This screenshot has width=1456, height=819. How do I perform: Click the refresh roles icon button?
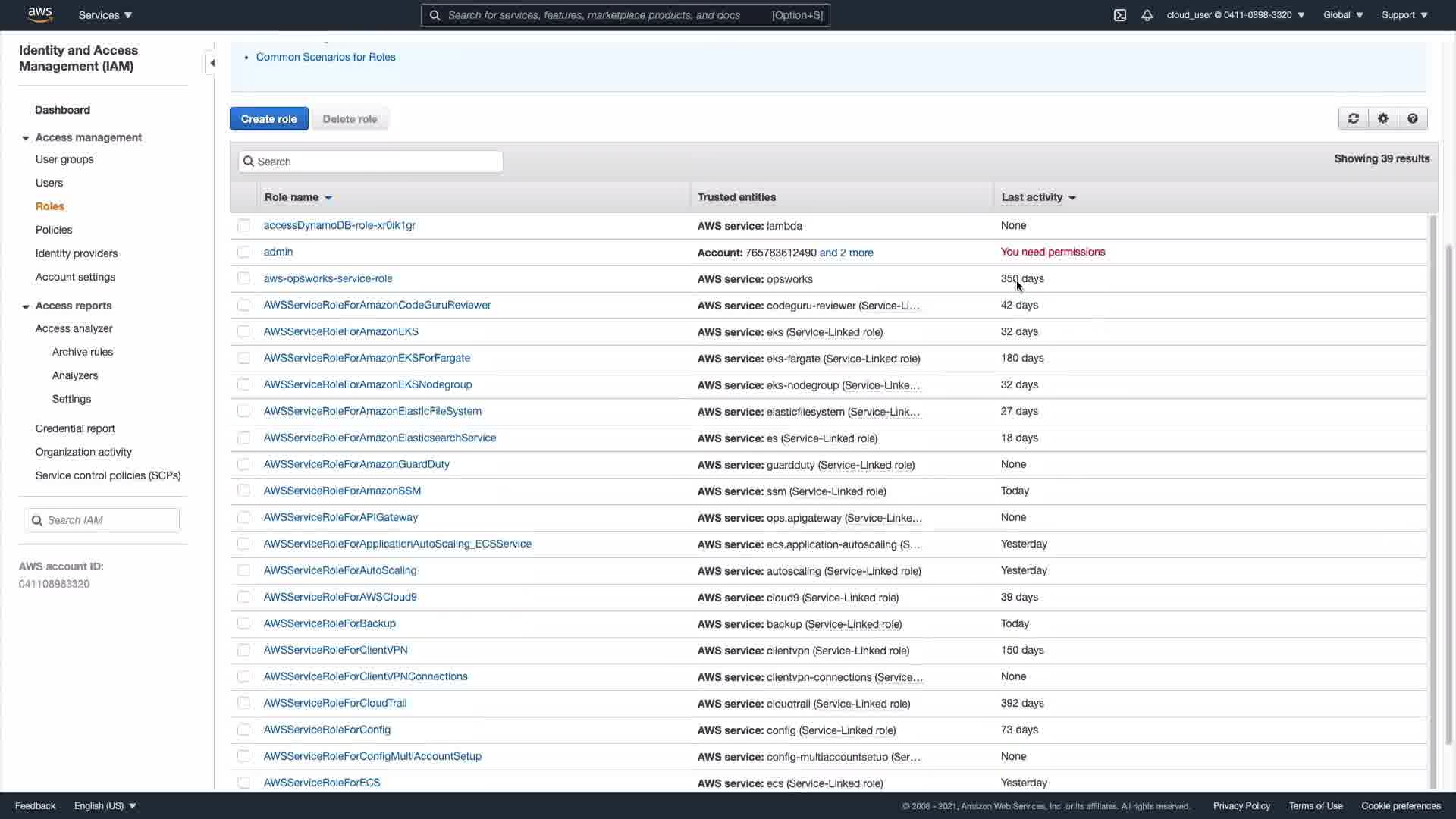(1353, 119)
